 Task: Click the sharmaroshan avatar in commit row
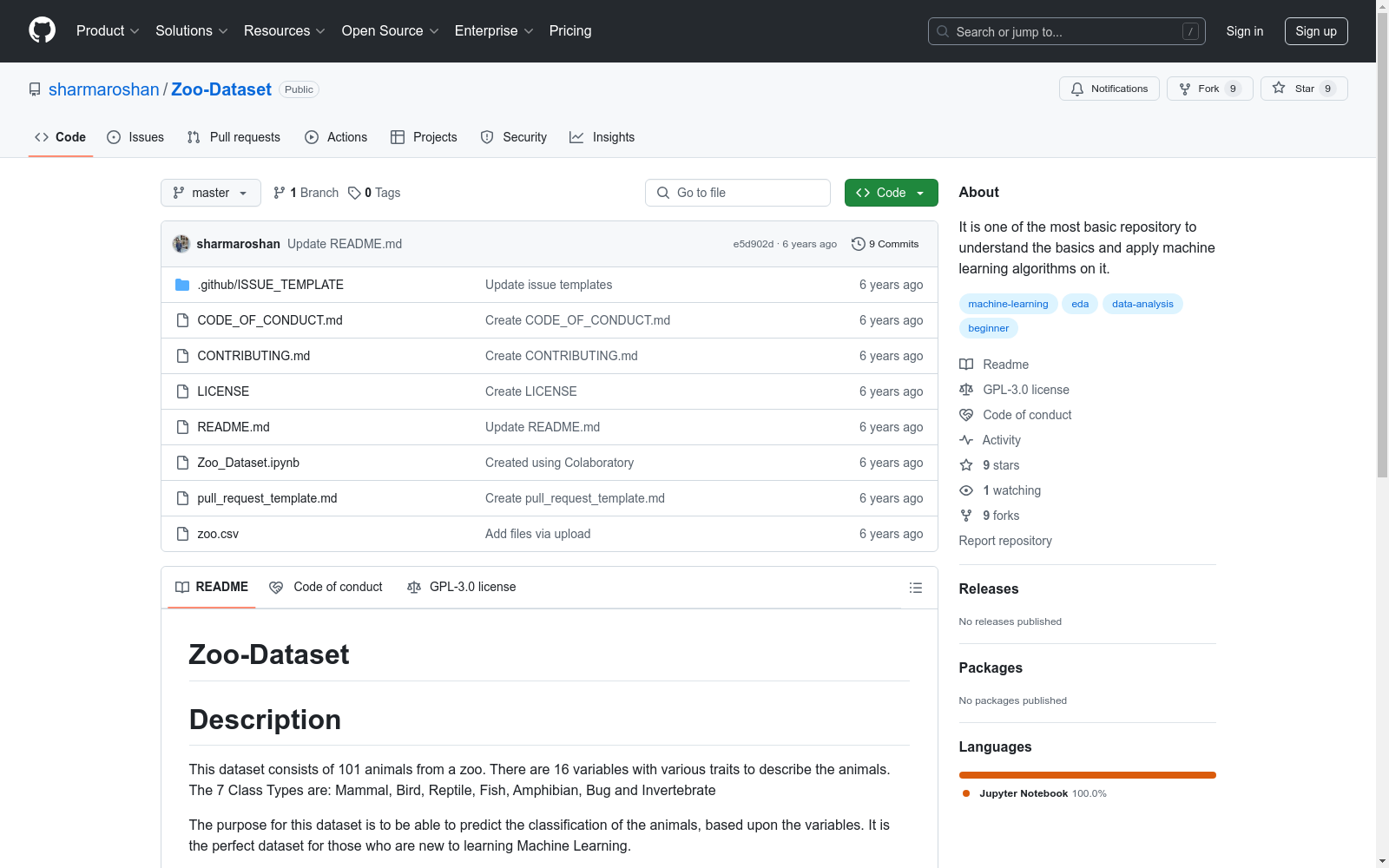181,244
